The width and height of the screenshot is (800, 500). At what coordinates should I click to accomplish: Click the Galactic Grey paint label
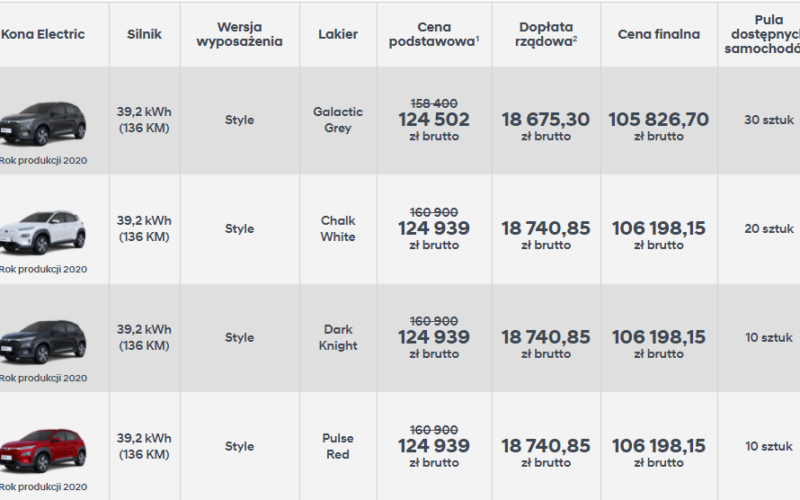pos(338,120)
